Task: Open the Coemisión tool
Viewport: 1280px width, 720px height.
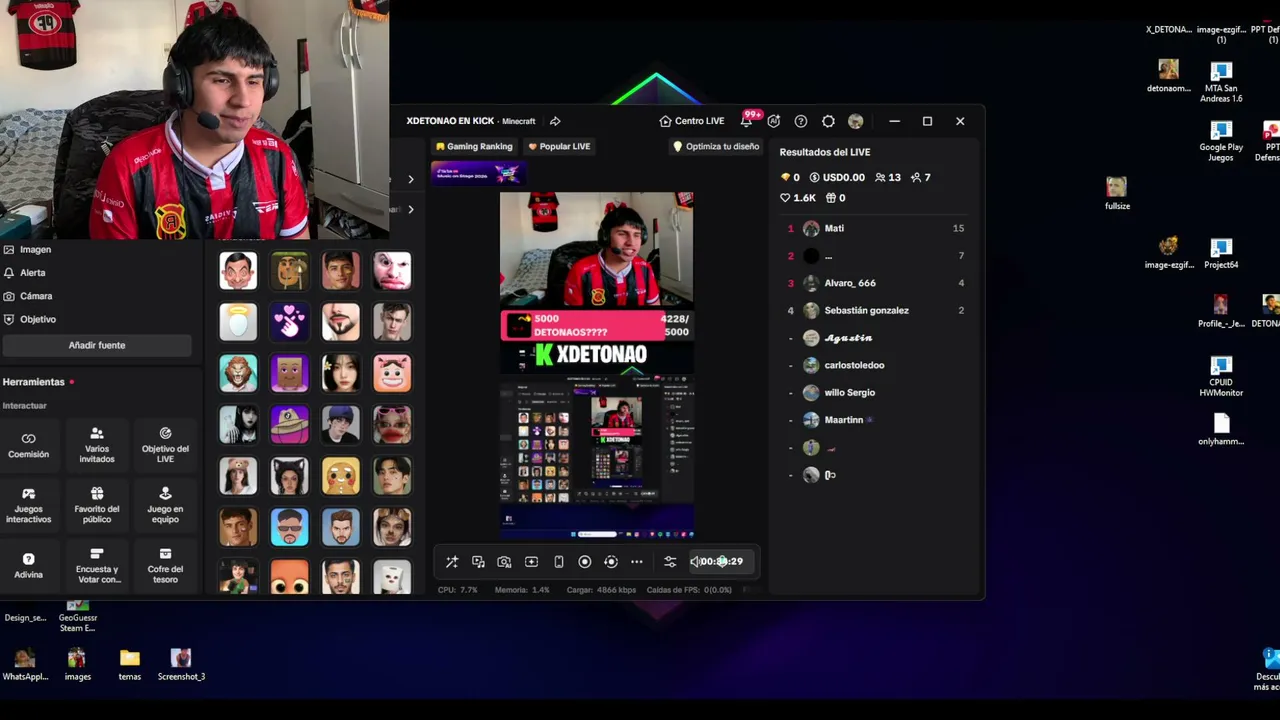Action: pos(28,445)
